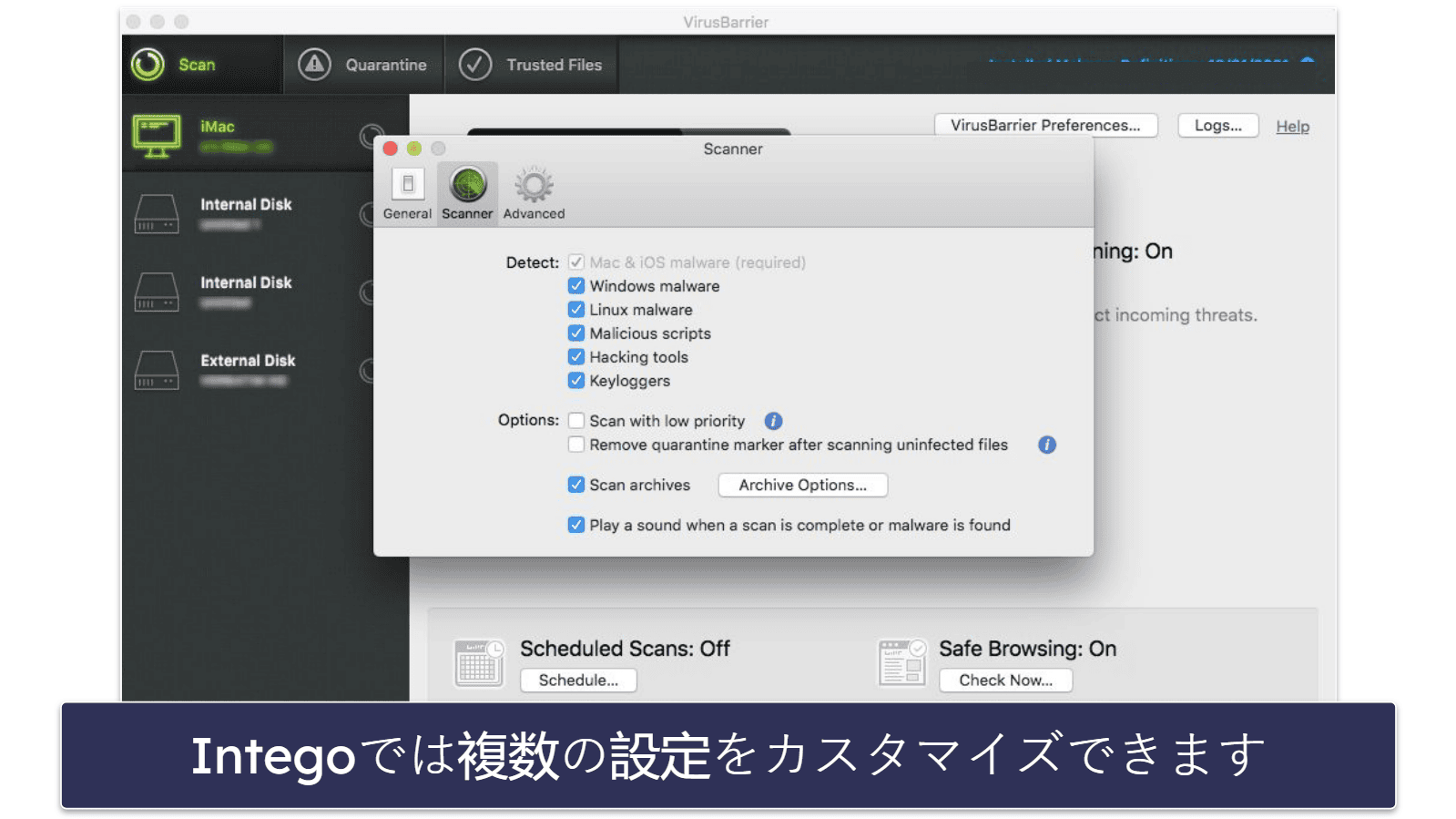The image size is (1456, 819).
Task: Click the Quarantine warning triangle icon
Action: [x=314, y=65]
